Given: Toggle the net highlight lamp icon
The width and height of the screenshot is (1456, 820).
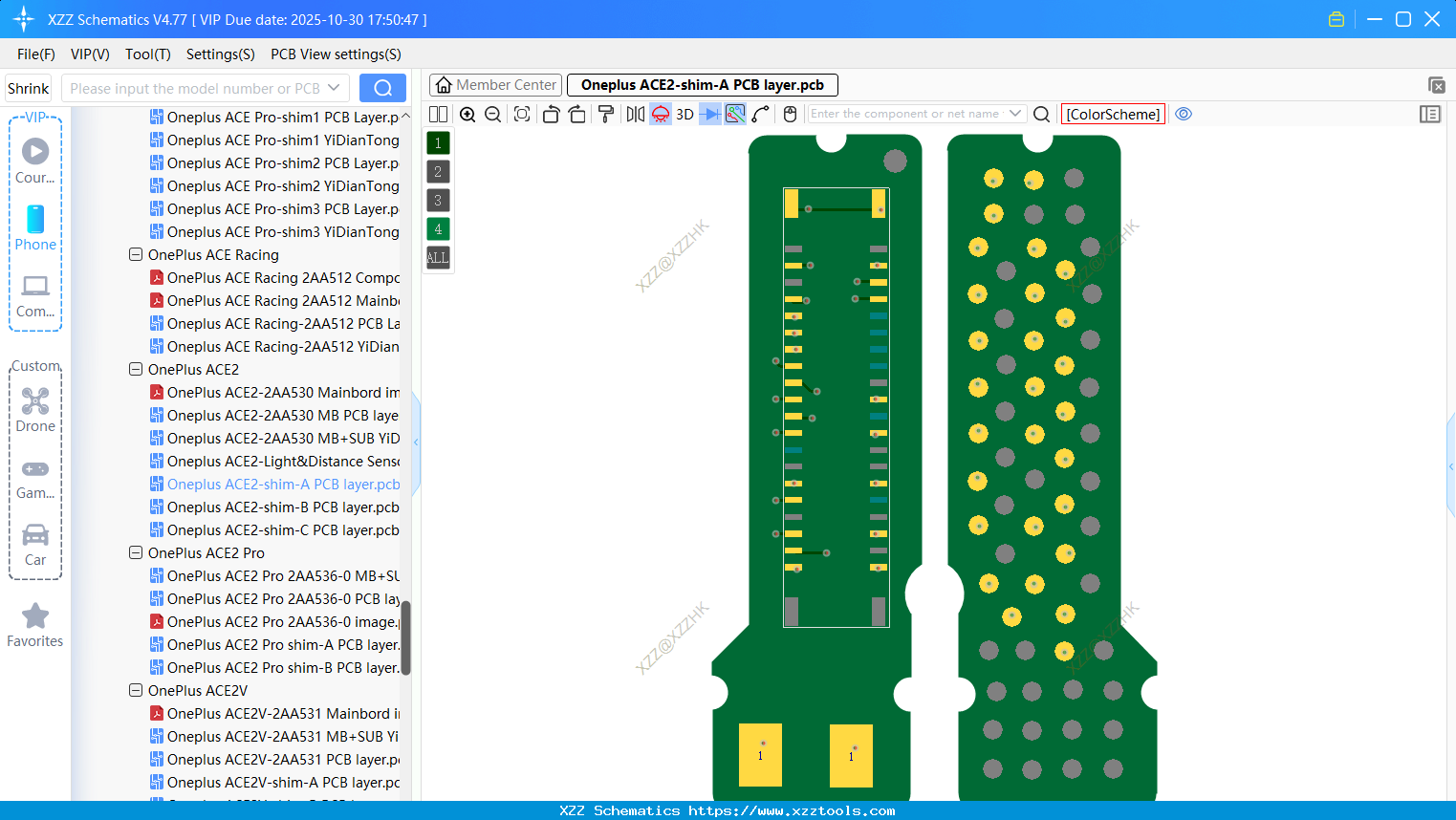Looking at the screenshot, I should click(x=659, y=114).
